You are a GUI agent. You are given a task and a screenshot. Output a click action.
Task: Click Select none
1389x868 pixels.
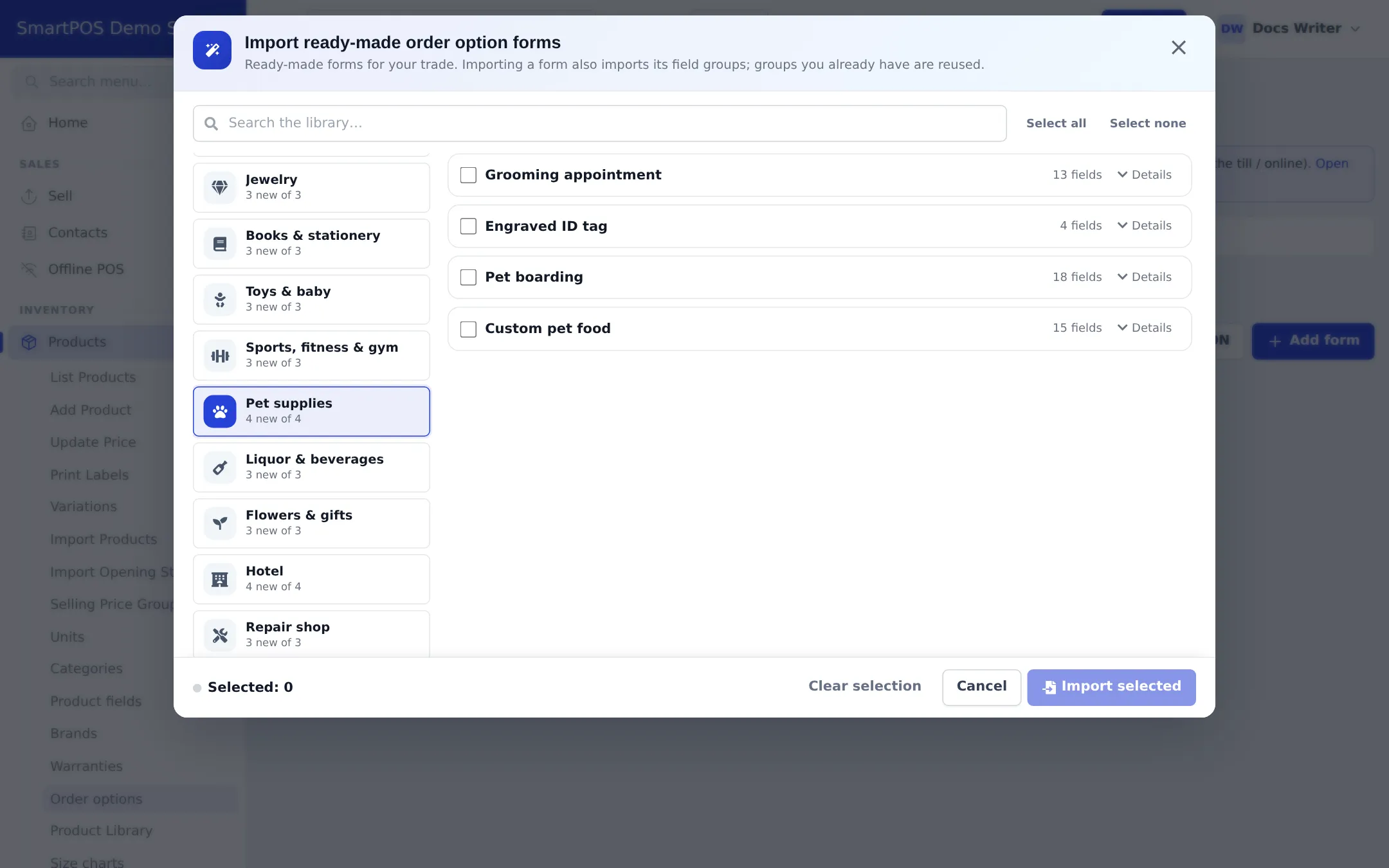pos(1148,123)
